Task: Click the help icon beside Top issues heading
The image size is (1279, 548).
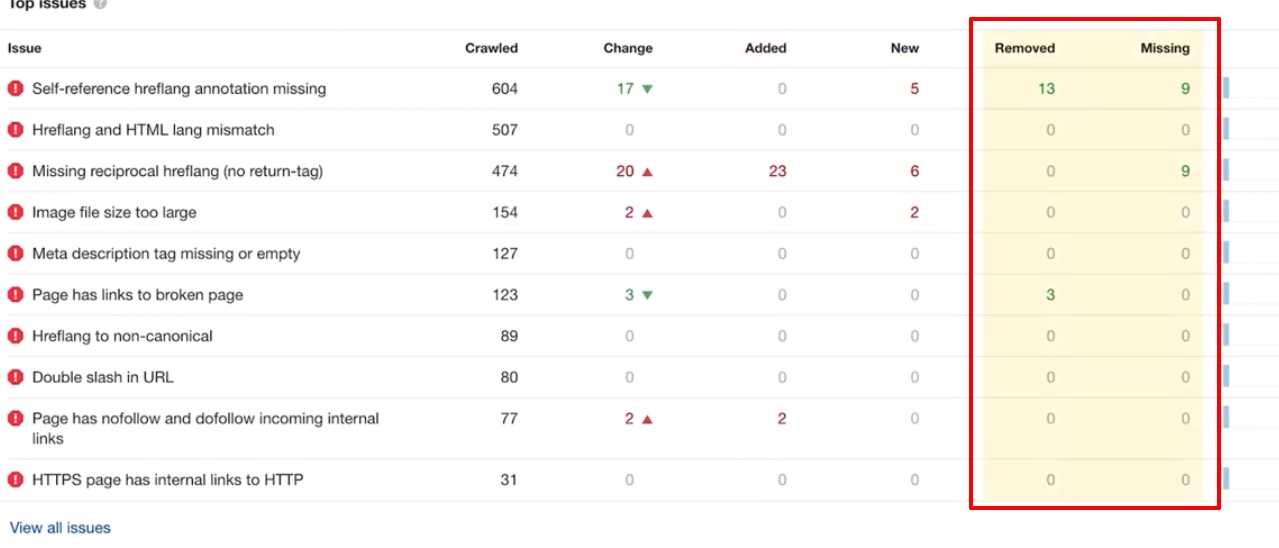Action: pos(100,4)
